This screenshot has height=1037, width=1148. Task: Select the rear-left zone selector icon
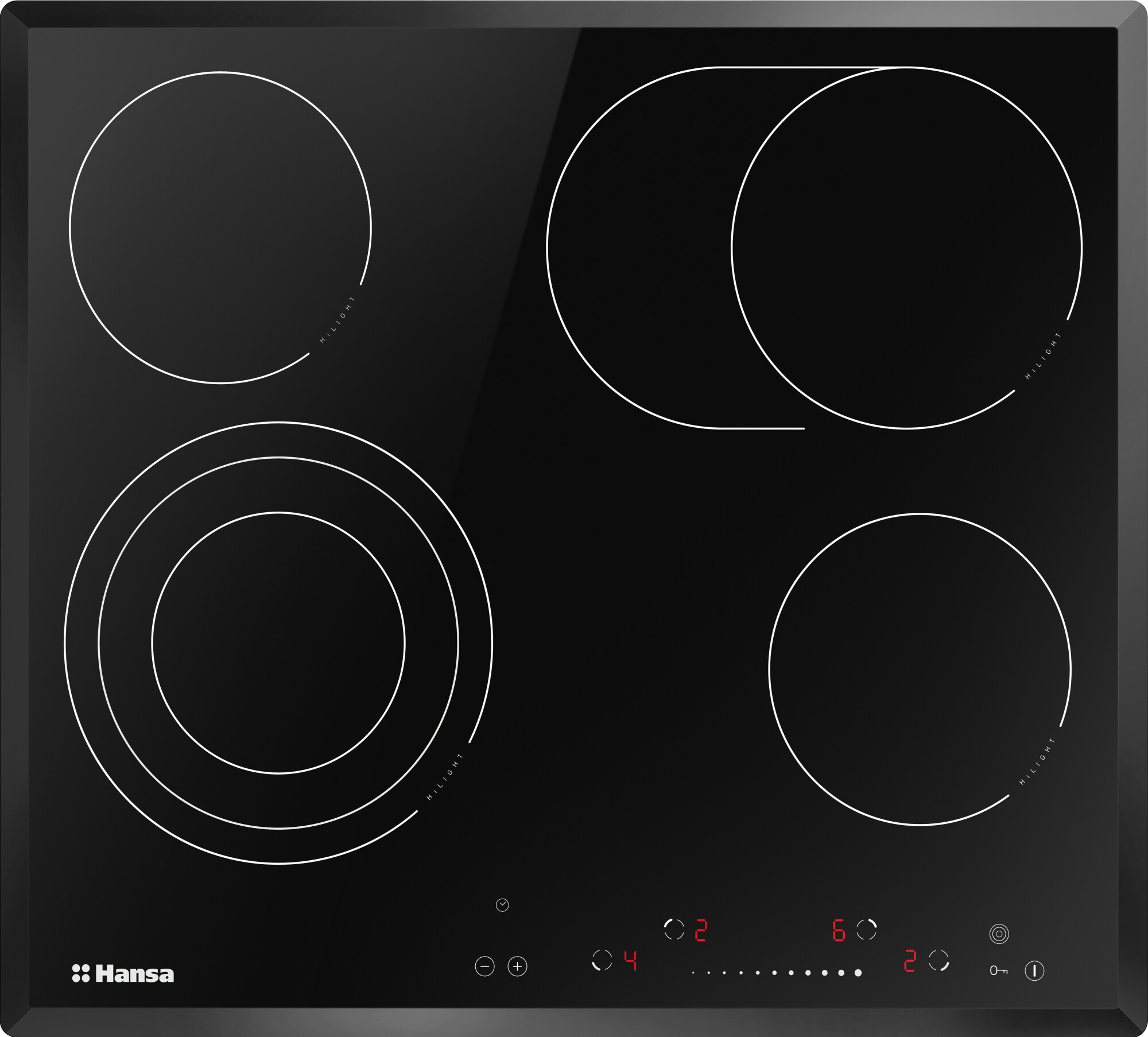click(674, 929)
